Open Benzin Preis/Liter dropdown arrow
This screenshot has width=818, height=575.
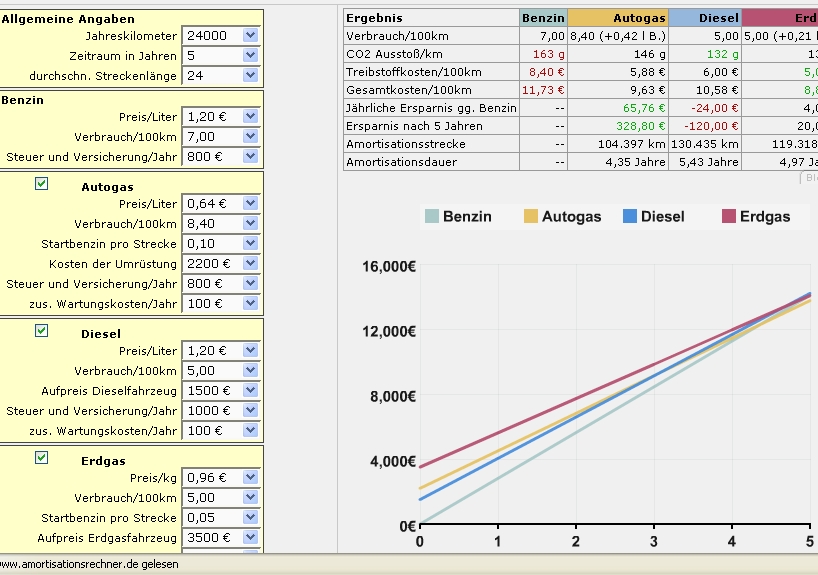point(250,117)
